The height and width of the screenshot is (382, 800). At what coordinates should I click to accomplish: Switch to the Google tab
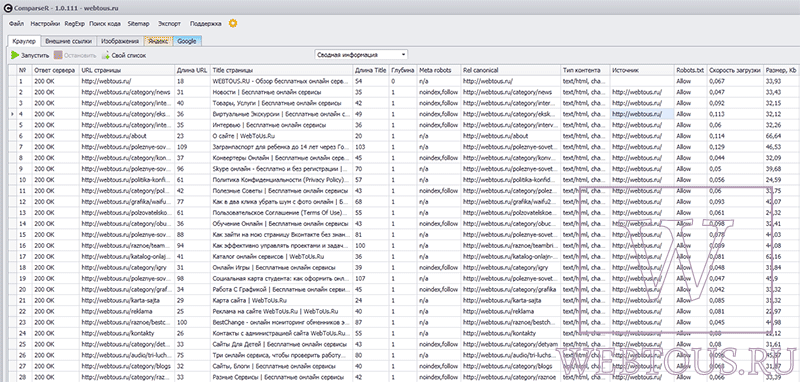tap(187, 41)
